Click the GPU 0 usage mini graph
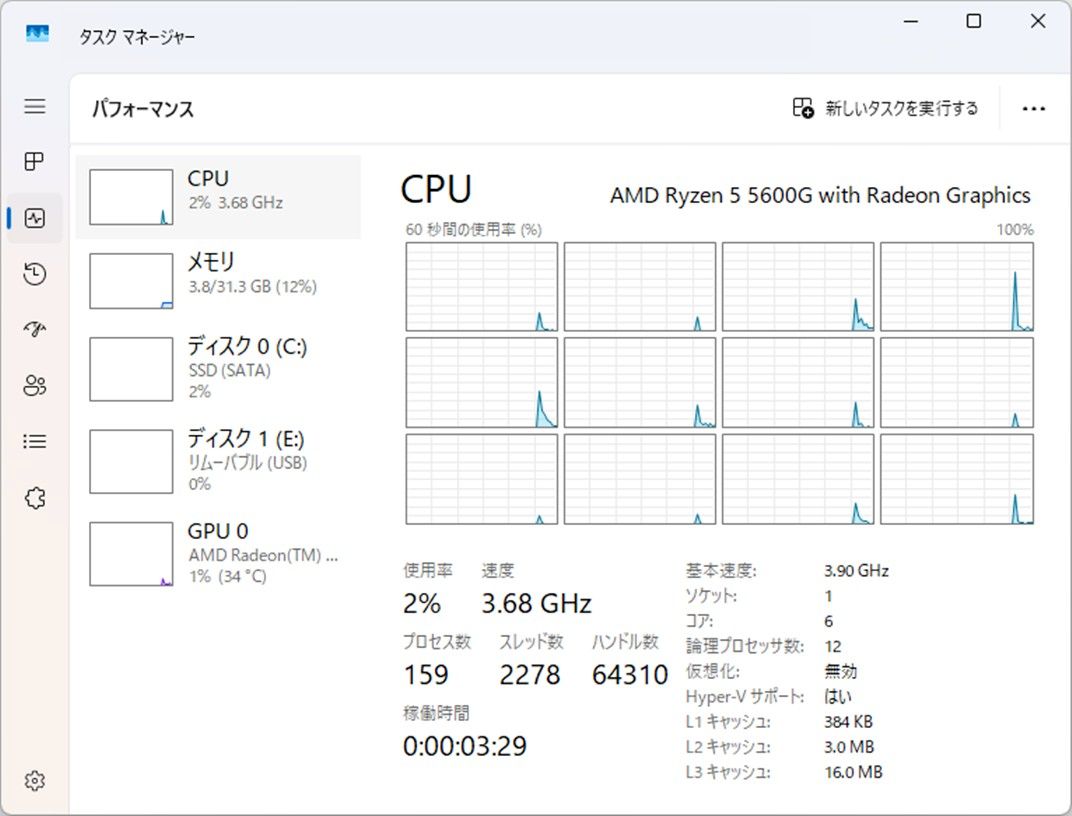The width and height of the screenshot is (1072, 816). [131, 553]
